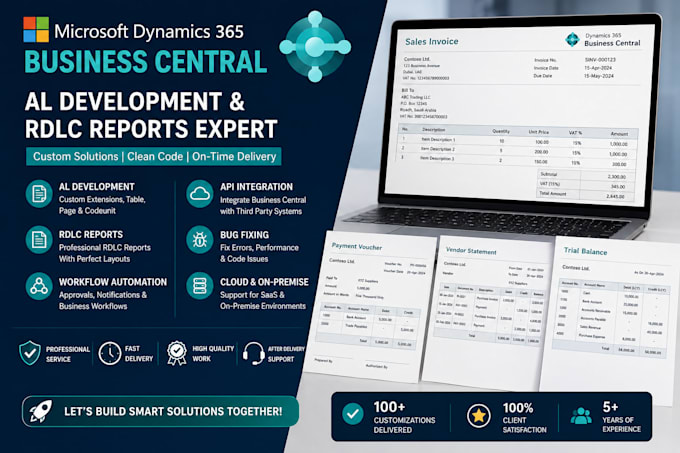The height and width of the screenshot is (453, 680).
Task: Click the "Microsoft Dynamics 365" text
Action: 149,31
